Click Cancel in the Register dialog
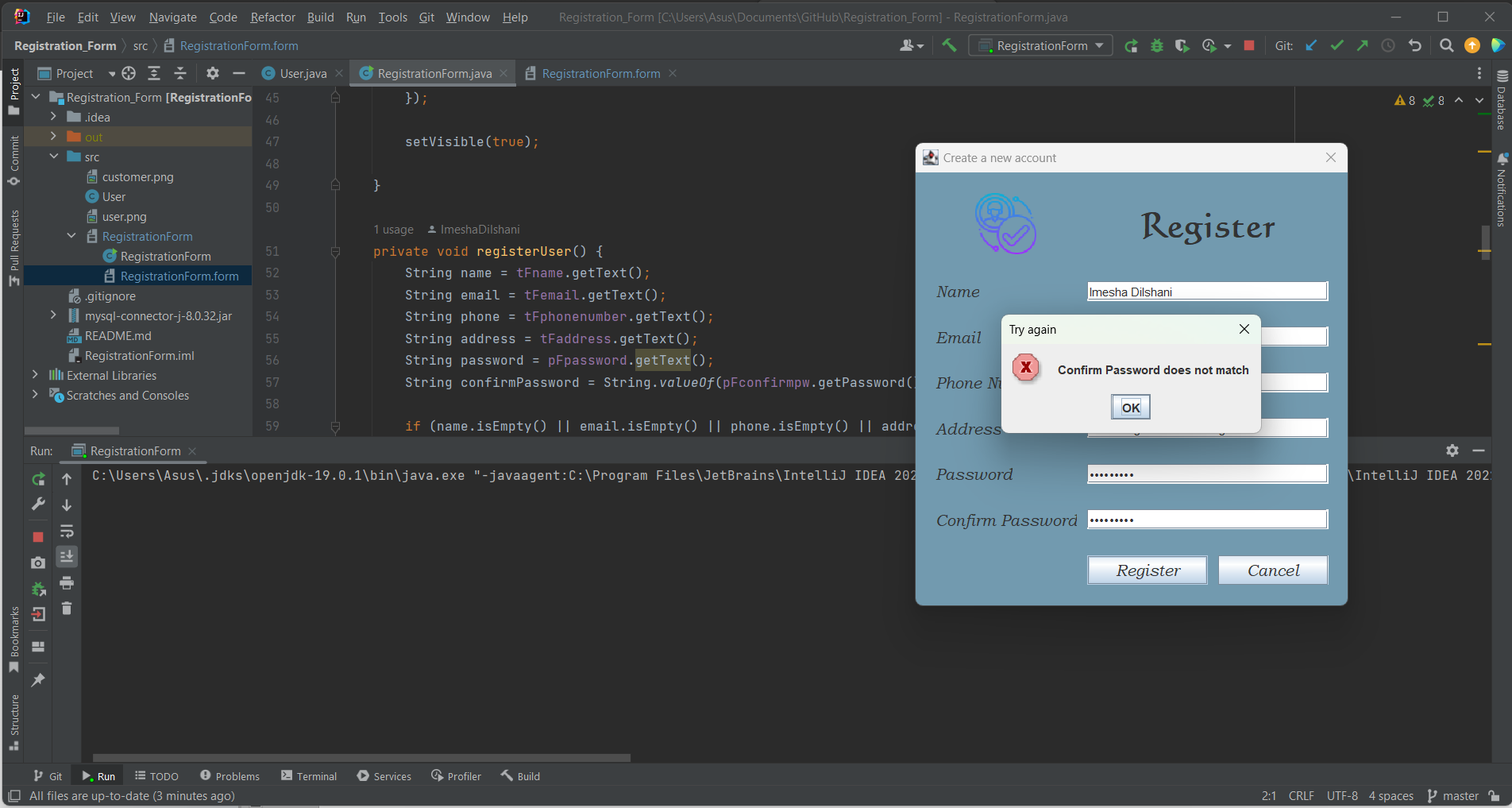This screenshot has height=808, width=1512. click(1272, 570)
